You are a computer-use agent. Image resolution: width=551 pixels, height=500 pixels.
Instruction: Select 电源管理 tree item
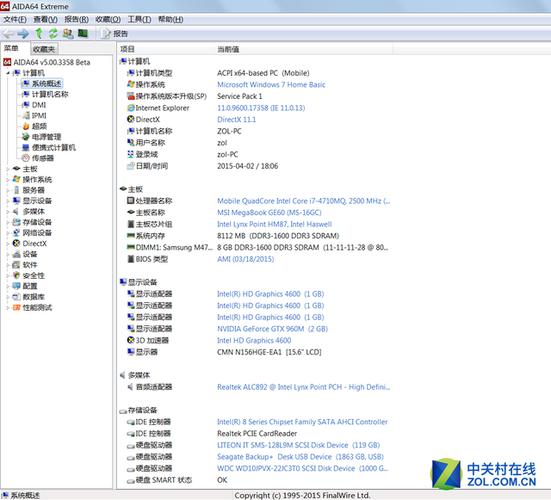tap(46, 137)
